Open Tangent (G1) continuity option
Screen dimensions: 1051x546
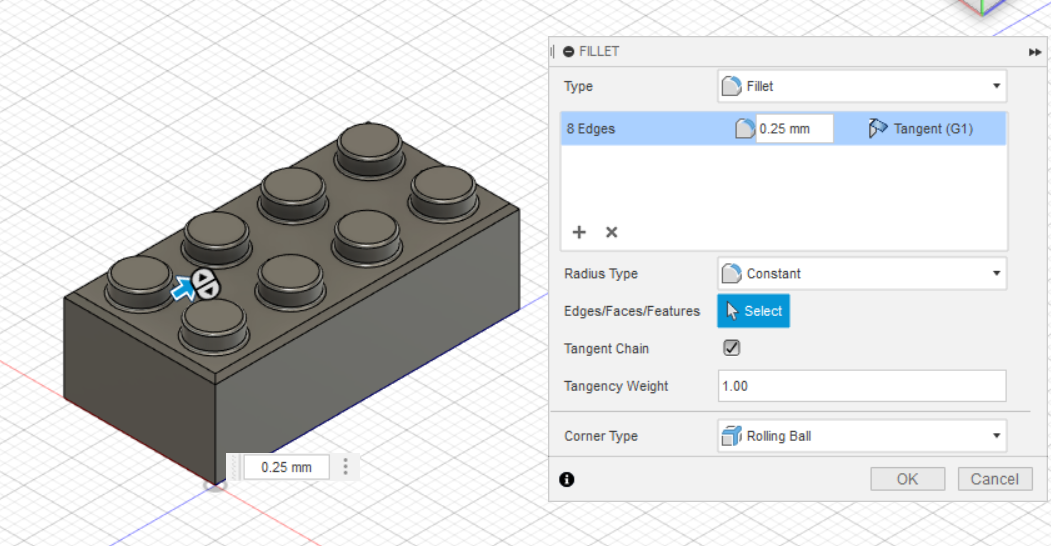(x=921, y=129)
